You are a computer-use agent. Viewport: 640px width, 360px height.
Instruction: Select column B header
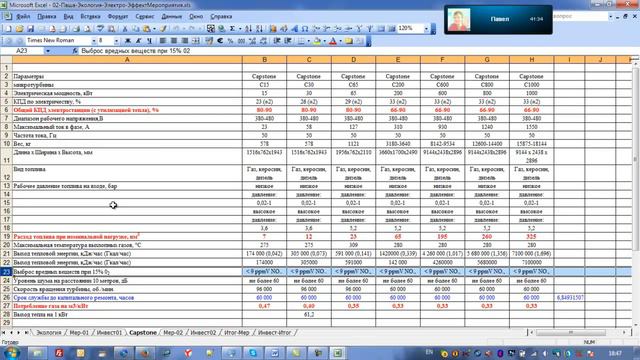[264, 60]
